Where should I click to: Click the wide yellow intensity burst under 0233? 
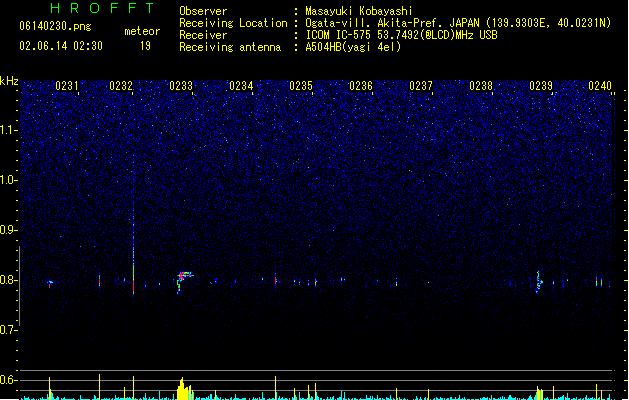click(185, 389)
